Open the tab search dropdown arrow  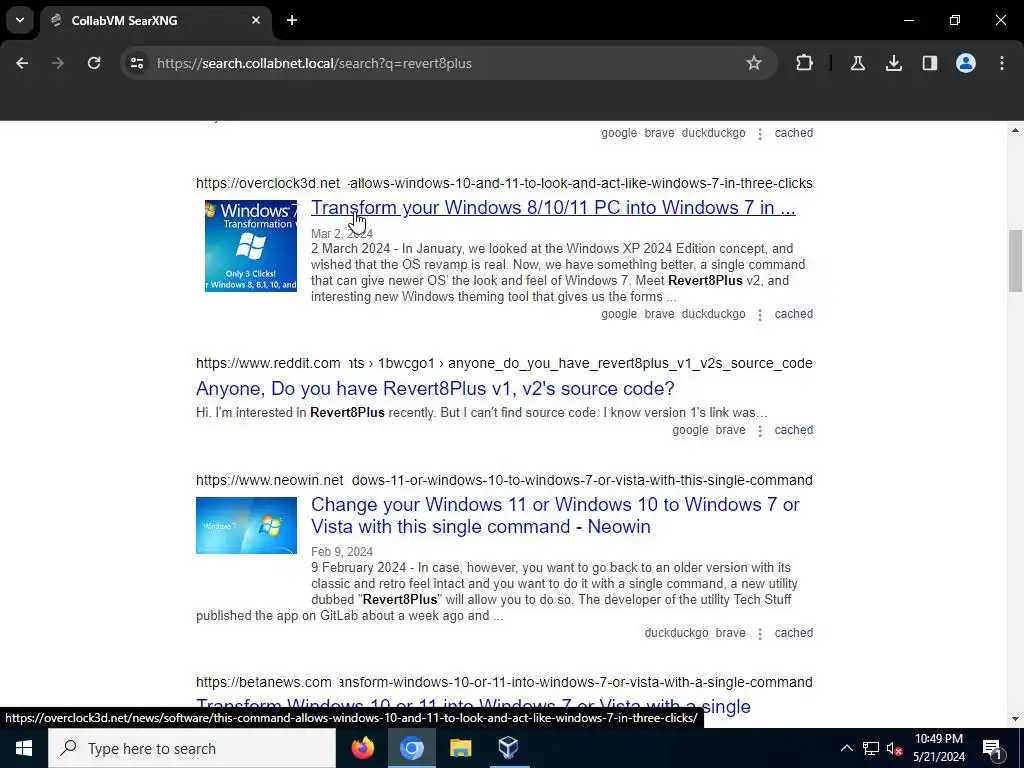[x=20, y=20]
